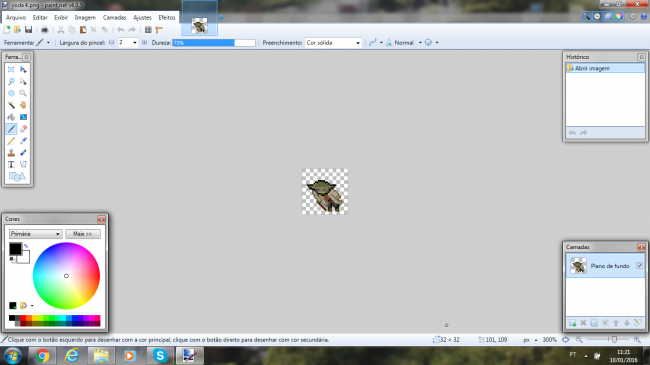The height and width of the screenshot is (365, 650).
Task: Toggle visibility of Plano de fundo layer
Action: [640, 265]
